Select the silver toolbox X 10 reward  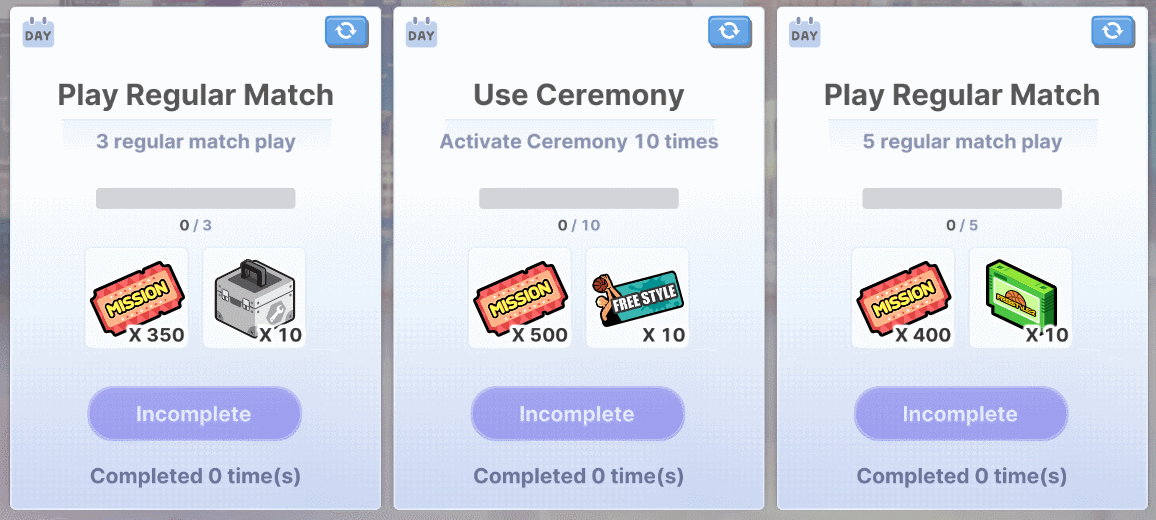pyautogui.click(x=254, y=298)
